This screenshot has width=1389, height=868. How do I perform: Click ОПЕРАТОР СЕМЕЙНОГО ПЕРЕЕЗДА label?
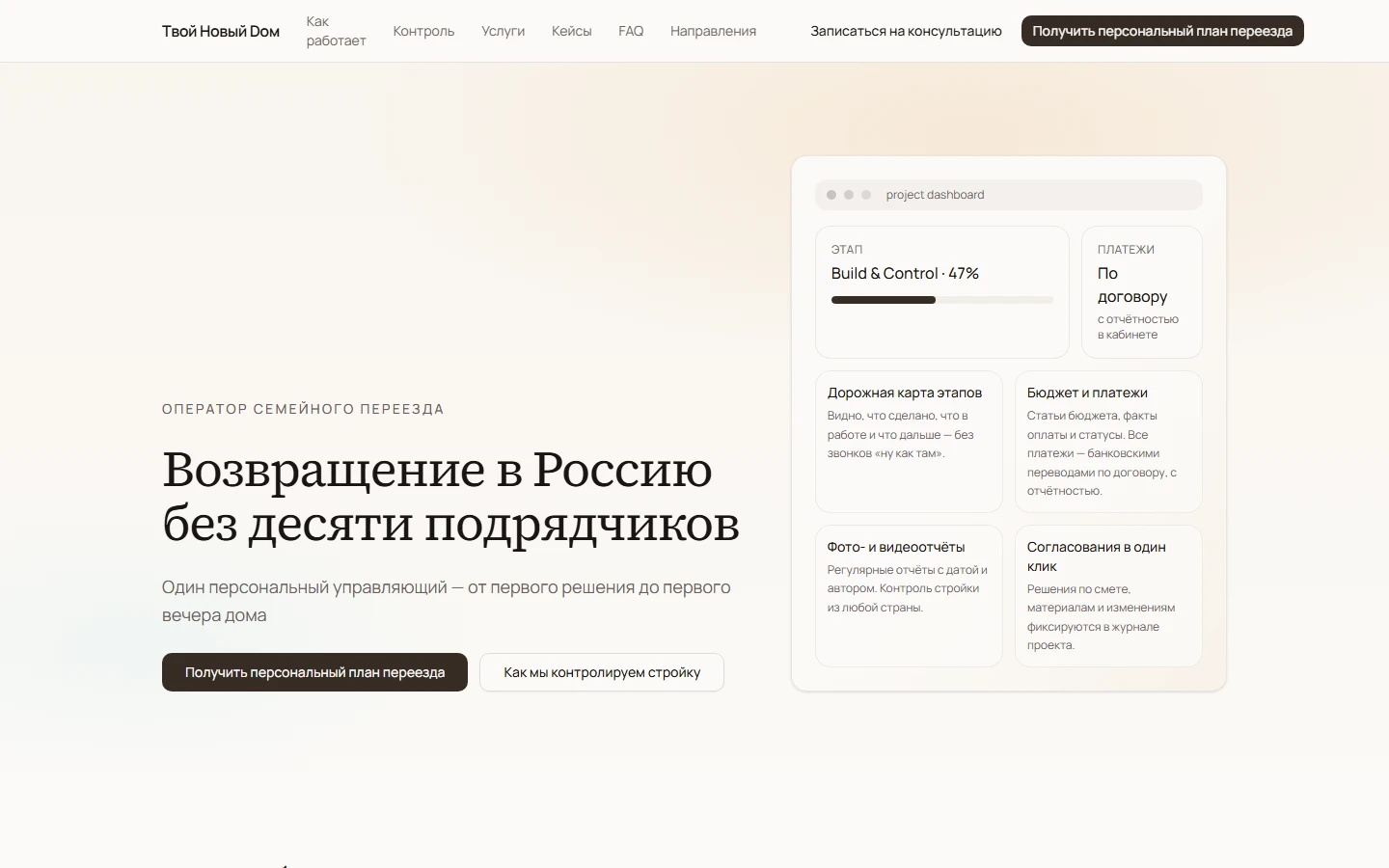pos(303,409)
